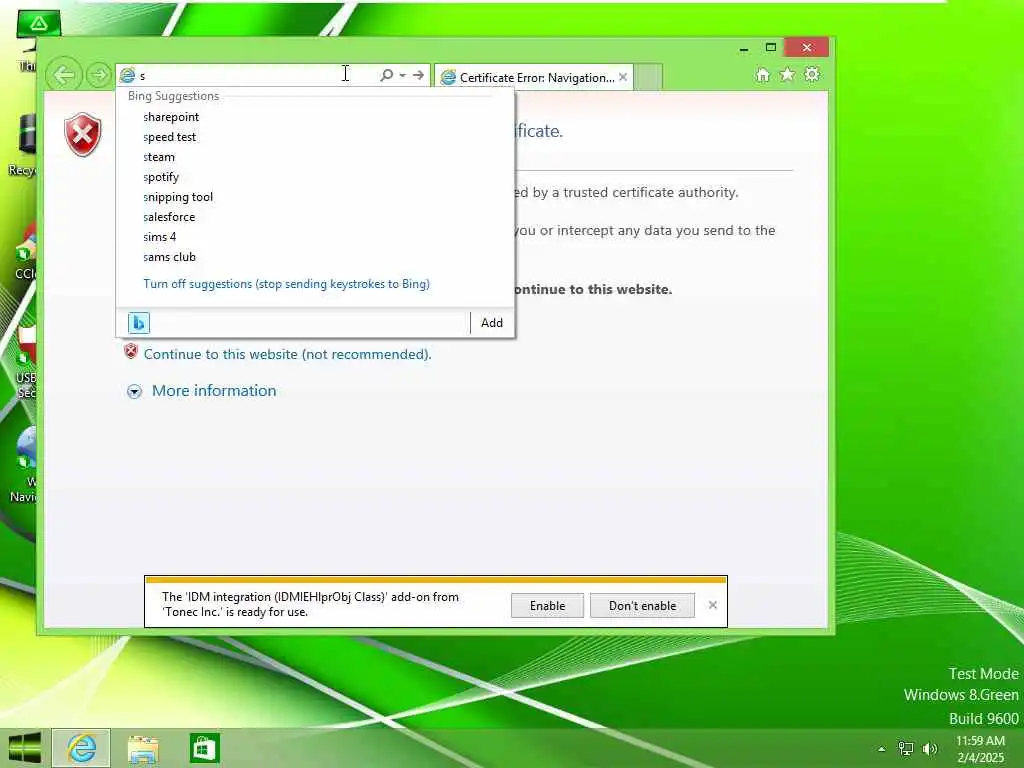Open the clock showing 11:59 AM
Viewport: 1024px width, 768px height.
pos(980,749)
